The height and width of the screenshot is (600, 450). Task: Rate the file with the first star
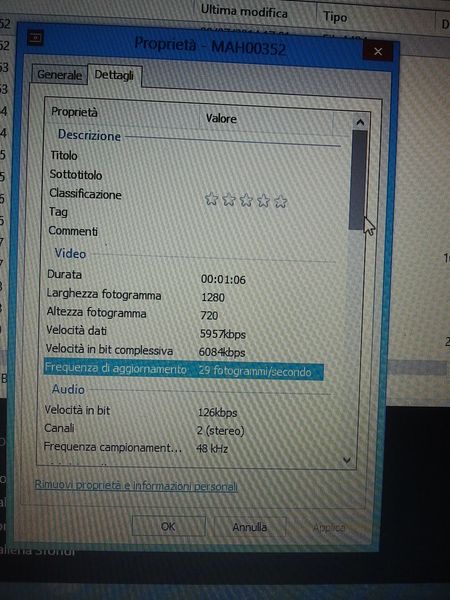(211, 199)
